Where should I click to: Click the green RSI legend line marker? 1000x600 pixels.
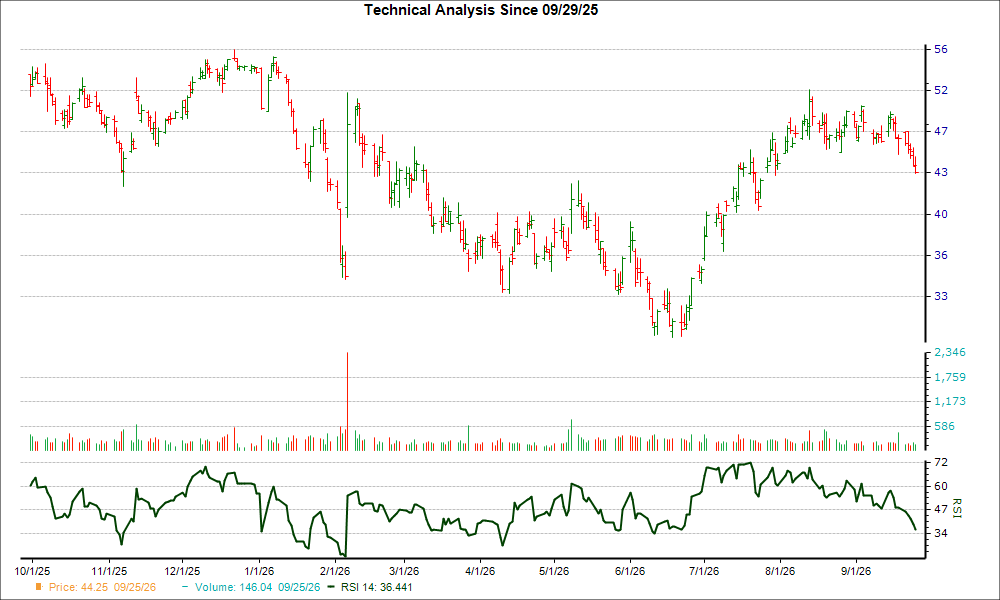tap(331, 587)
